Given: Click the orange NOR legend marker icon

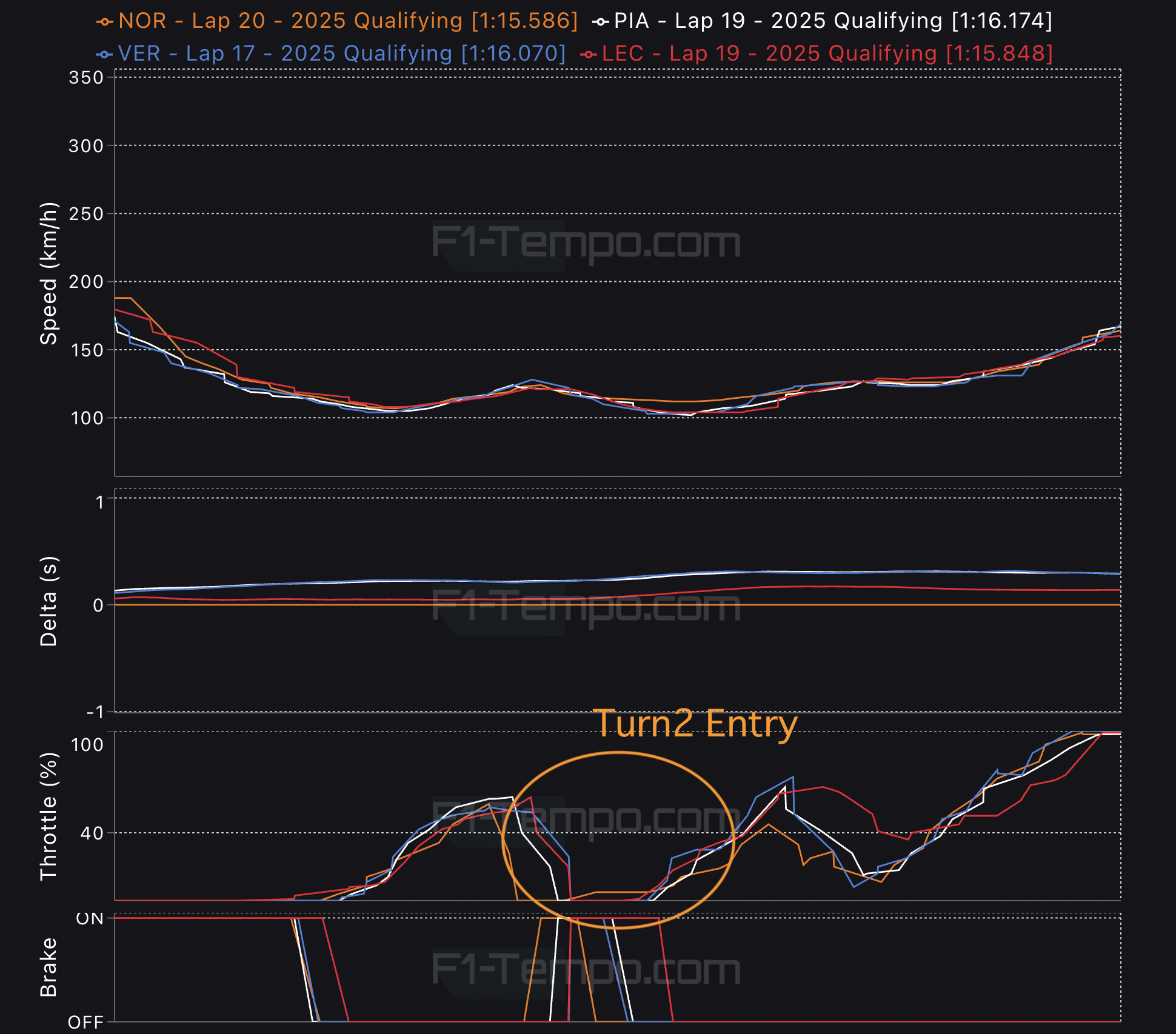Looking at the screenshot, I should pos(105,22).
